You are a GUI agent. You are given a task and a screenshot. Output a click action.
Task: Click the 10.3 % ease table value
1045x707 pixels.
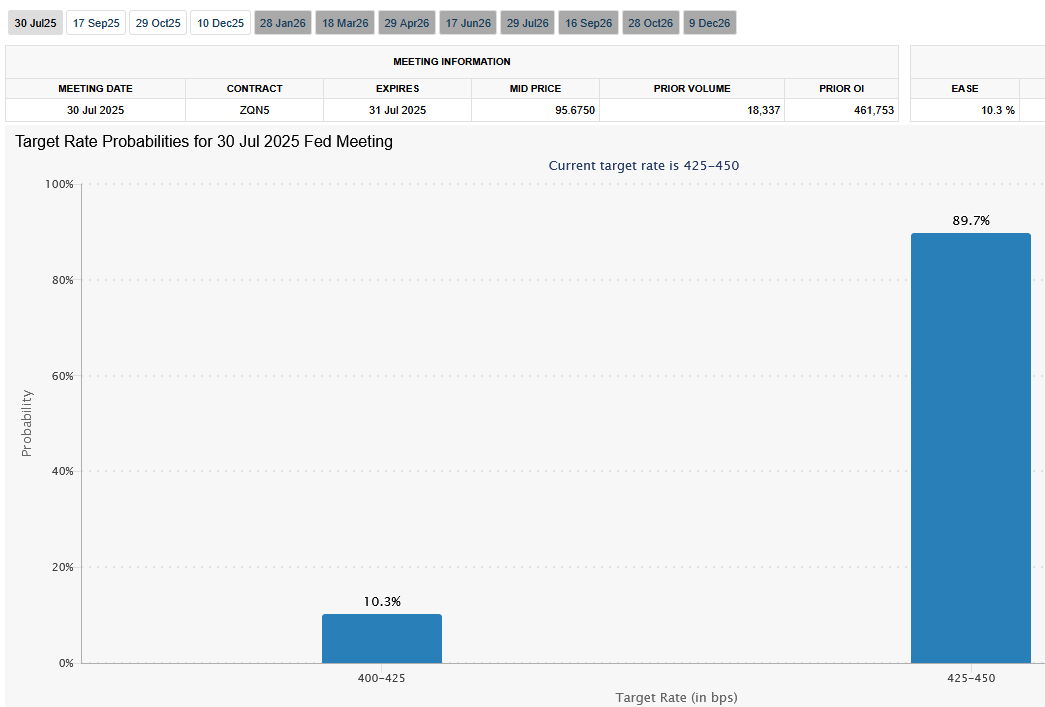998,110
